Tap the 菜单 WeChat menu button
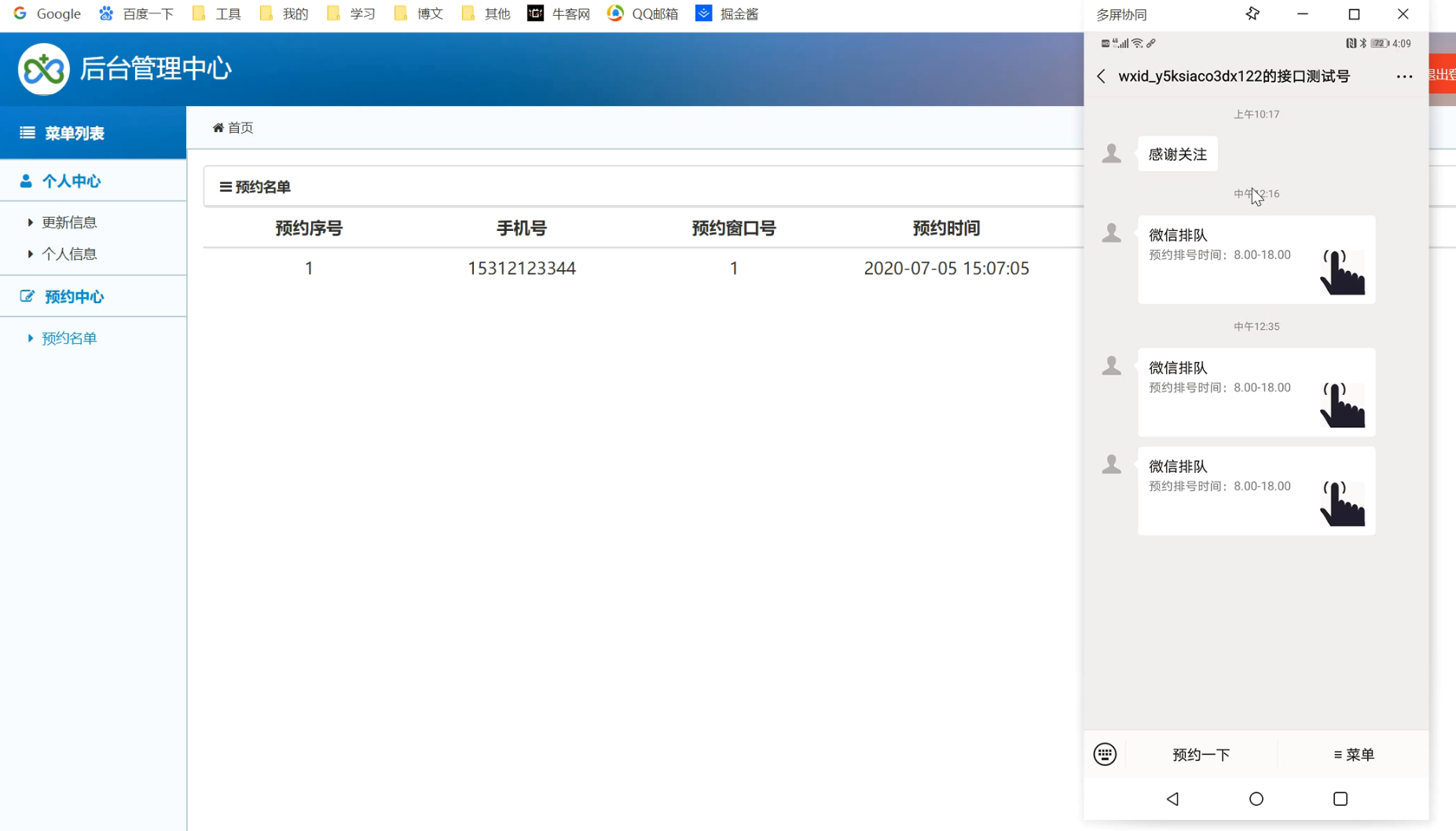This screenshot has height=831, width=1456. (x=1354, y=754)
